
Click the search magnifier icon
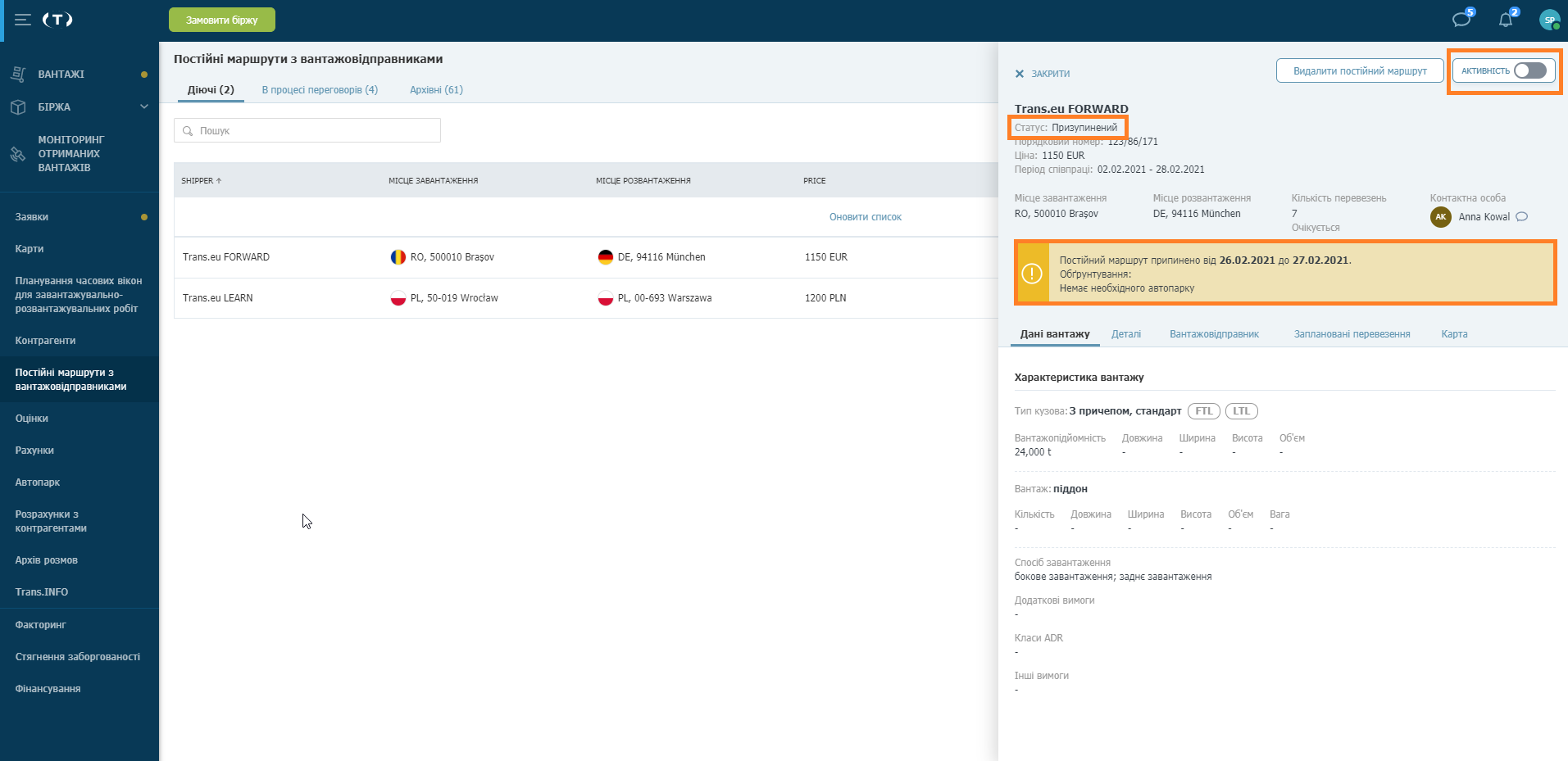coord(188,131)
